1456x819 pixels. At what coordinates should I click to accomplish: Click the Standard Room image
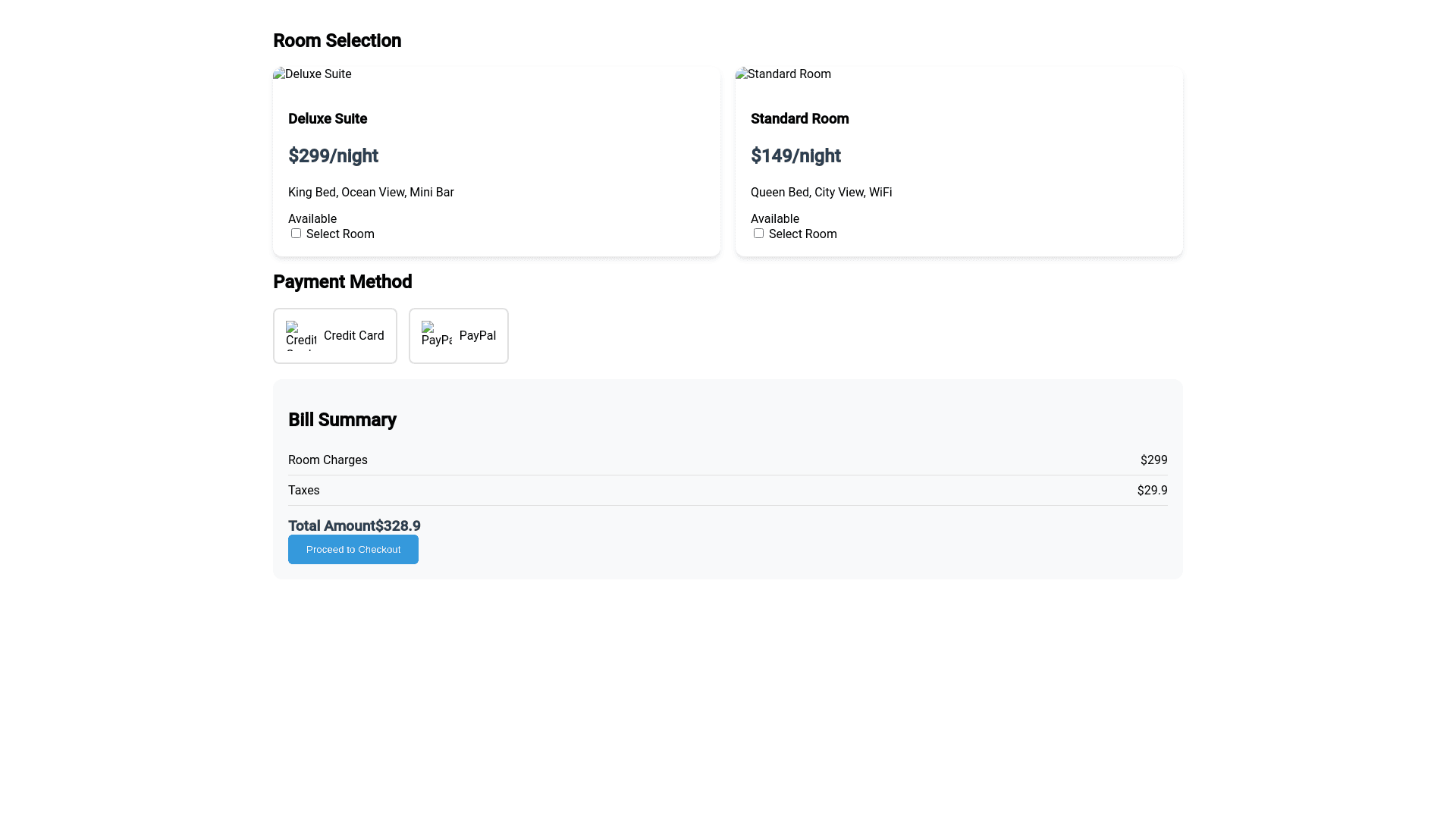tap(783, 74)
